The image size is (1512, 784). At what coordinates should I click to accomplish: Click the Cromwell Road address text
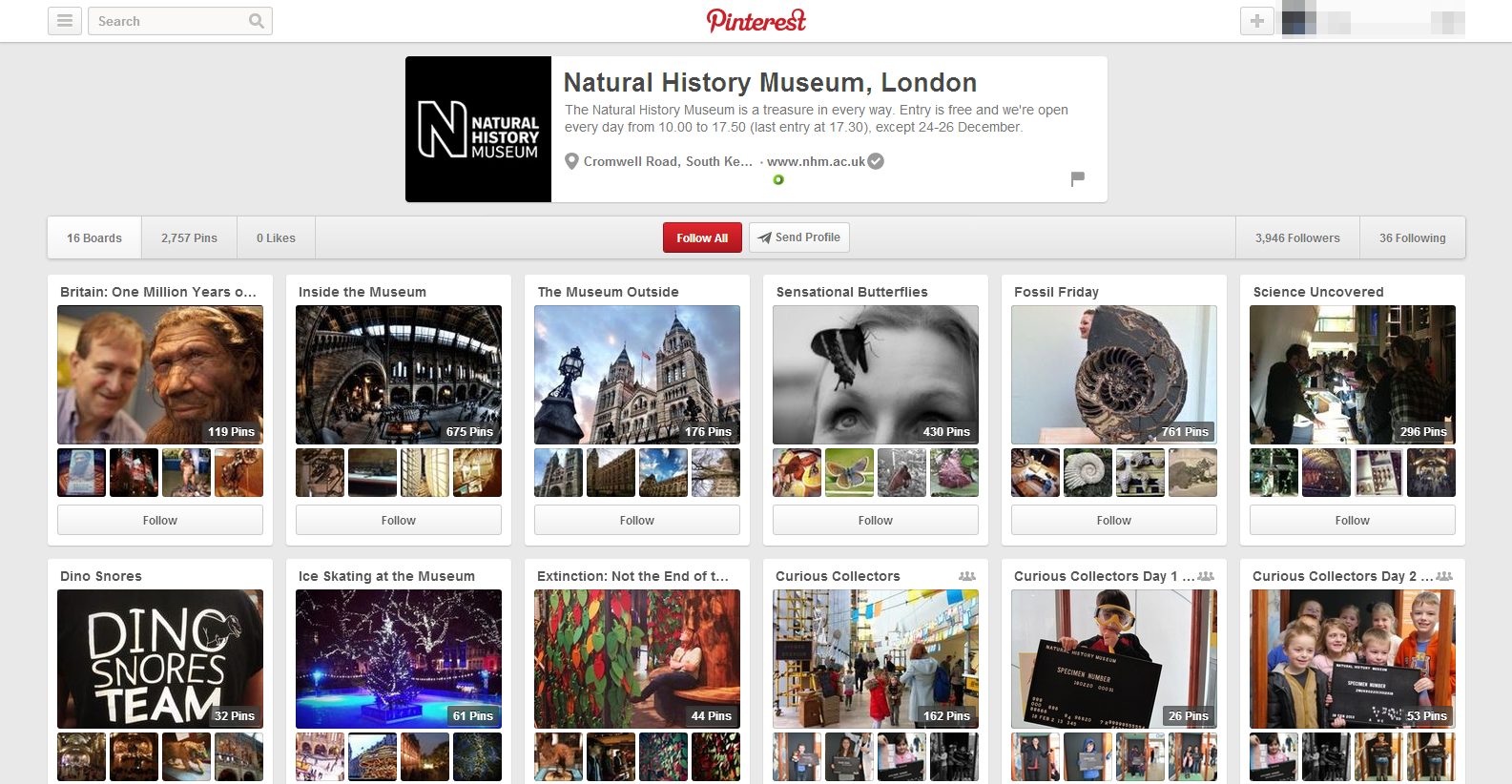(x=668, y=161)
